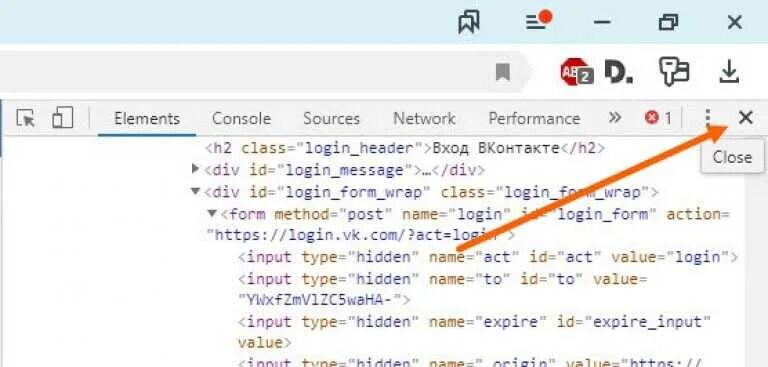The image size is (768, 367).
Task: Select the hidden input named "act"
Action: pos(488,257)
